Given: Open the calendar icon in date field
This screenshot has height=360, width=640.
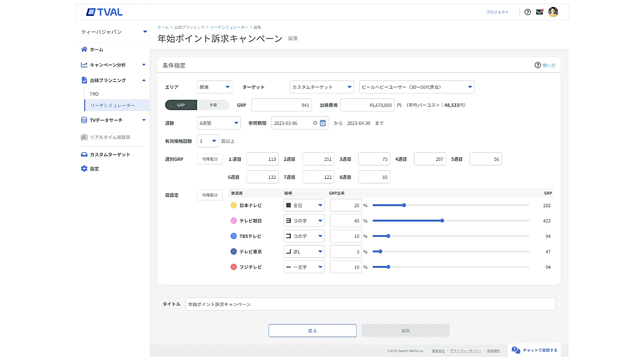Looking at the screenshot, I should point(323,123).
